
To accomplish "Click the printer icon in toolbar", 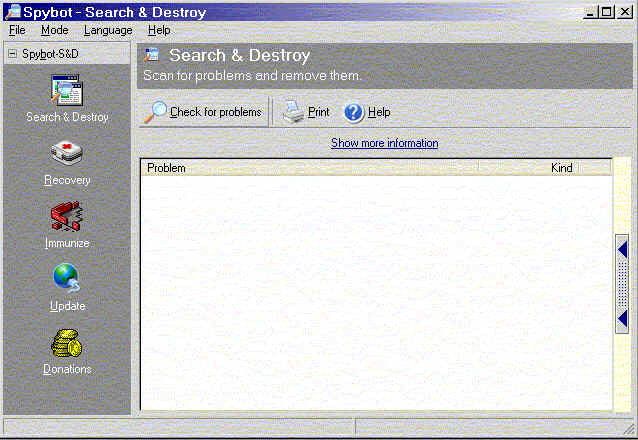I will [x=293, y=112].
